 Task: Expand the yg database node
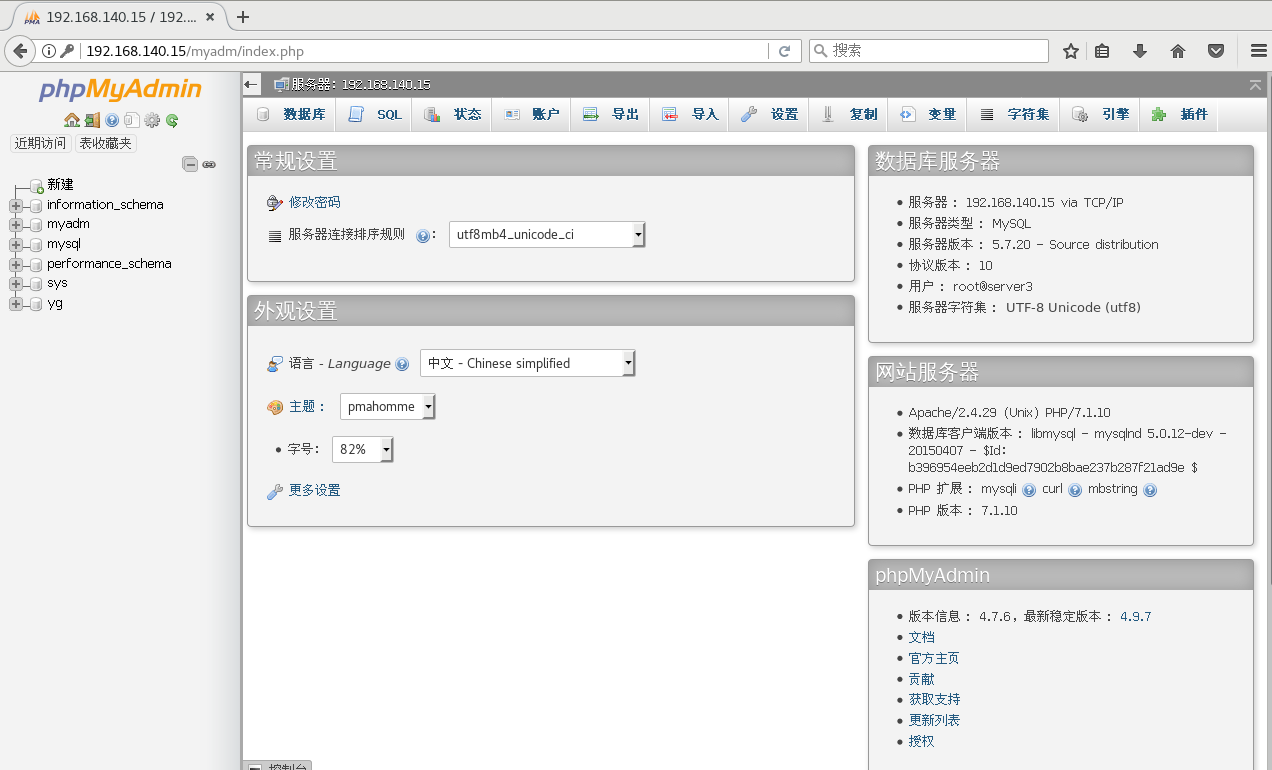pos(15,304)
